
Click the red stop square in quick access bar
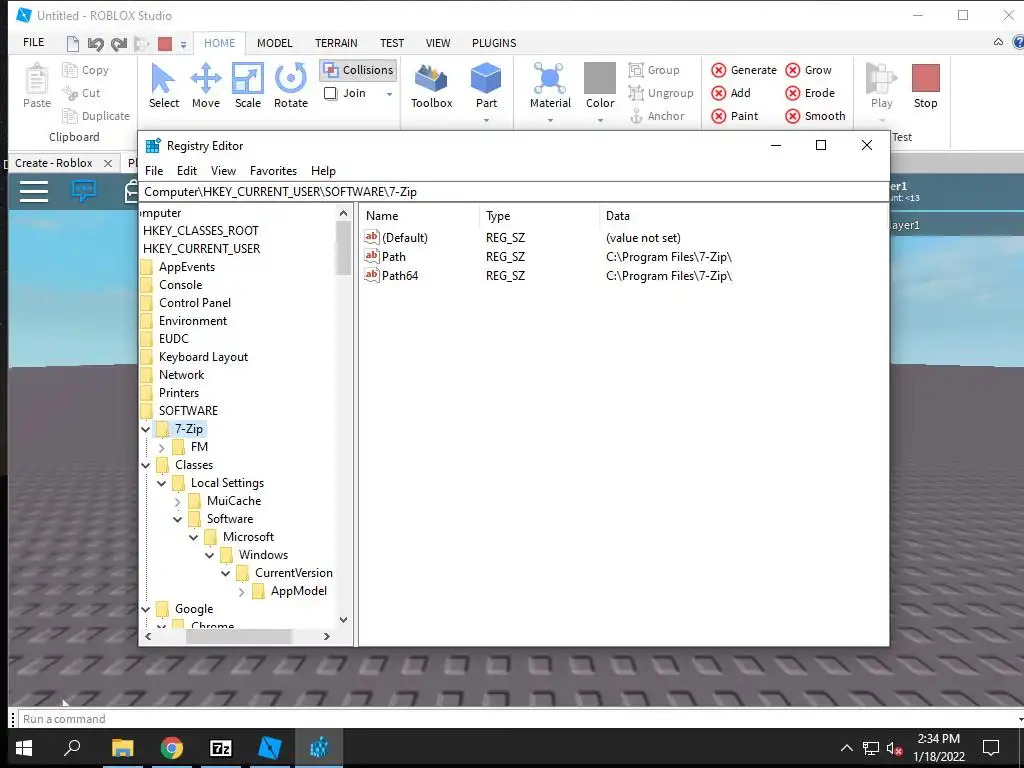(x=165, y=44)
